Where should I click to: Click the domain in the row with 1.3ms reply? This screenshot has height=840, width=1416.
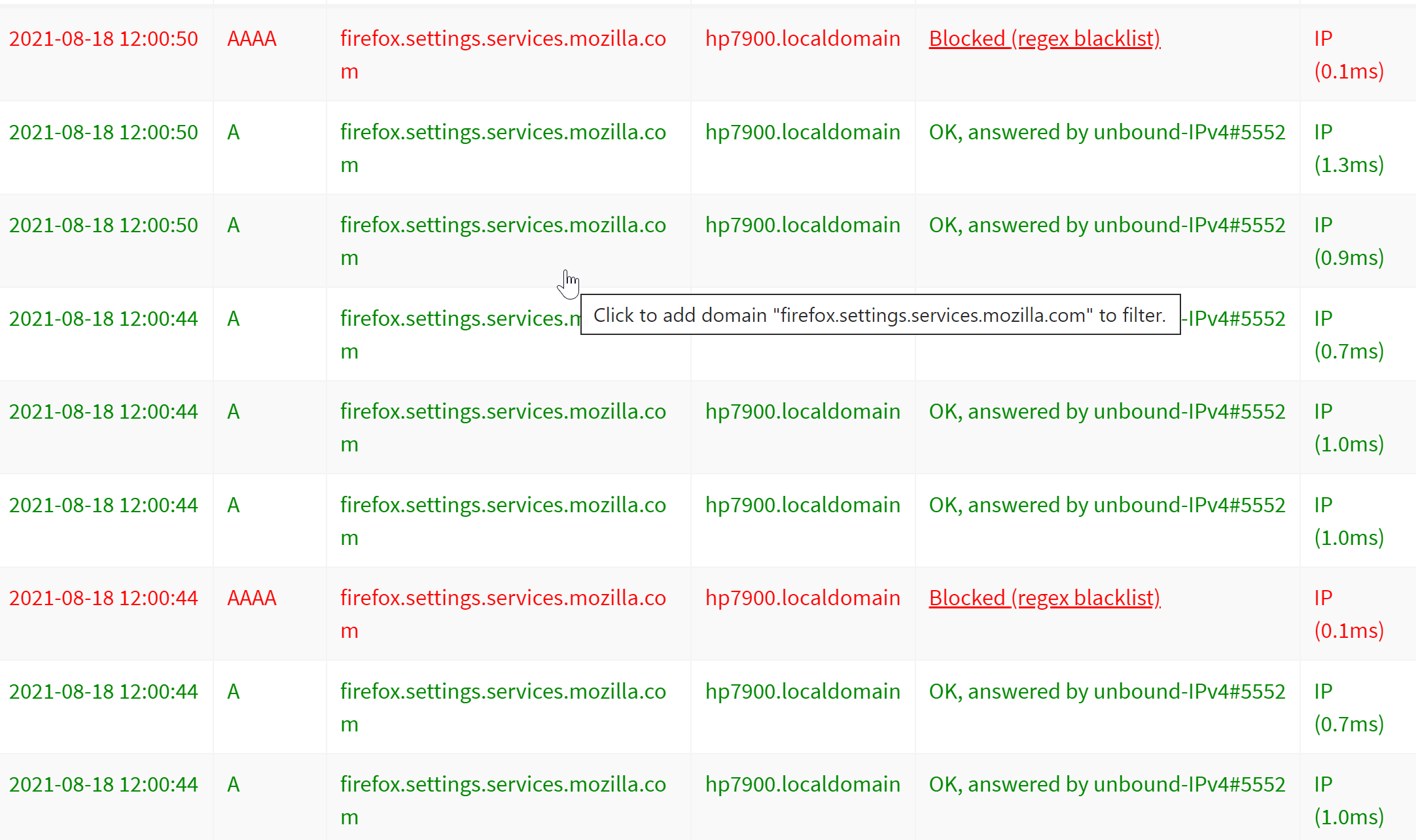click(x=503, y=149)
